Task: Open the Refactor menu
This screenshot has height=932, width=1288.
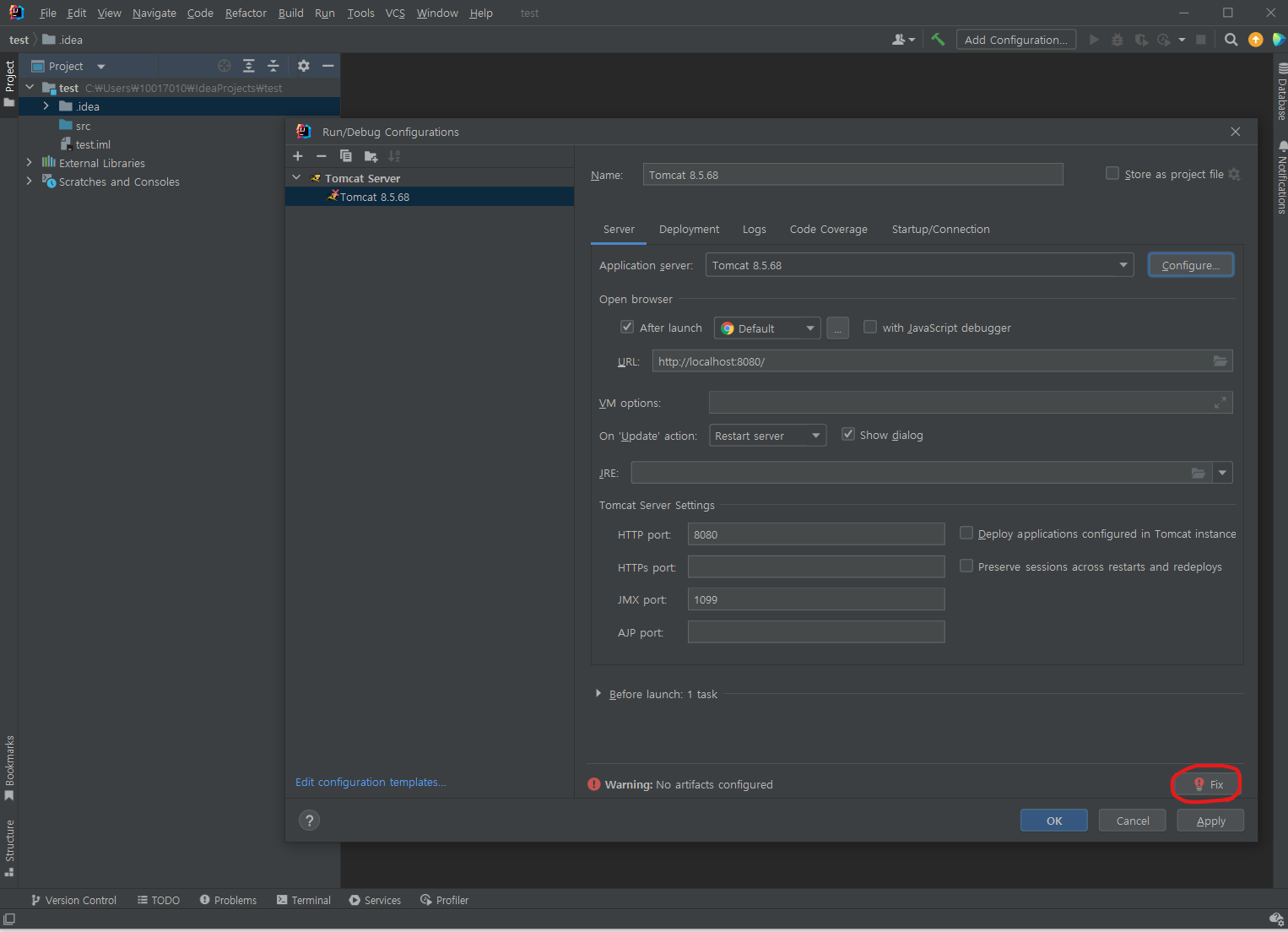Action: coord(246,13)
